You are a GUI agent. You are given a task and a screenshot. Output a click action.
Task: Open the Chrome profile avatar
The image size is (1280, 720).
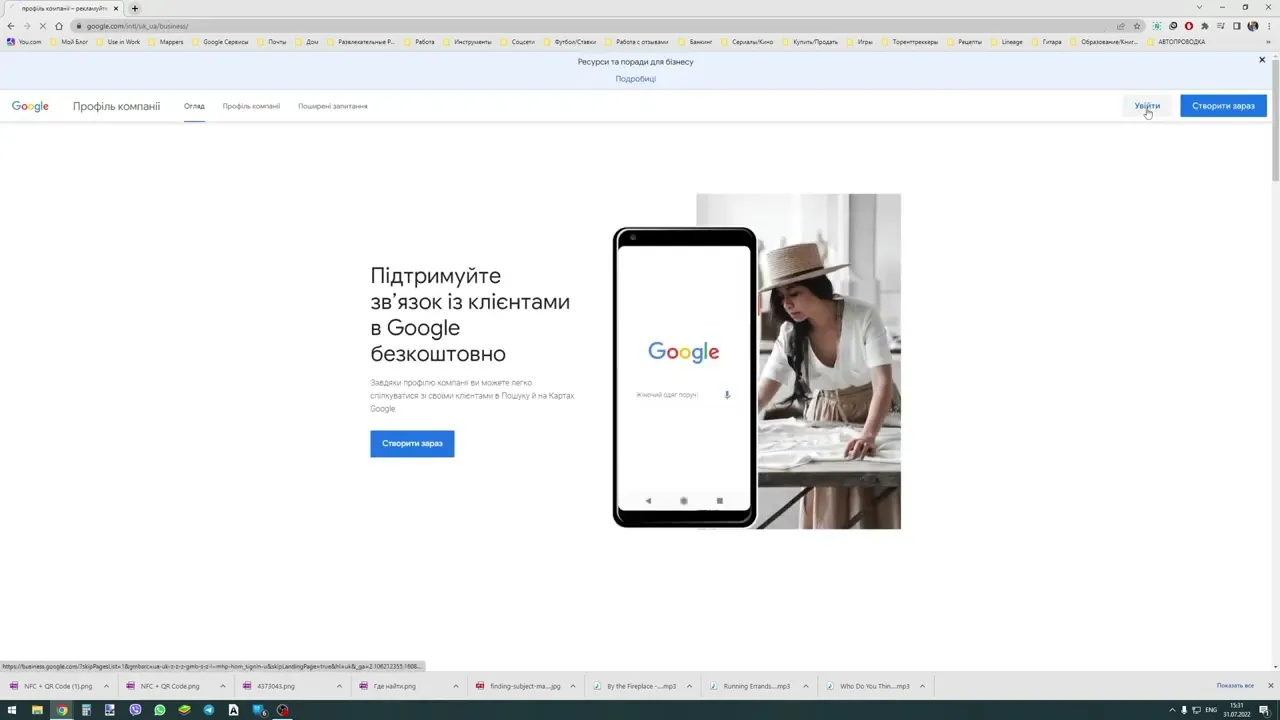(x=1253, y=26)
